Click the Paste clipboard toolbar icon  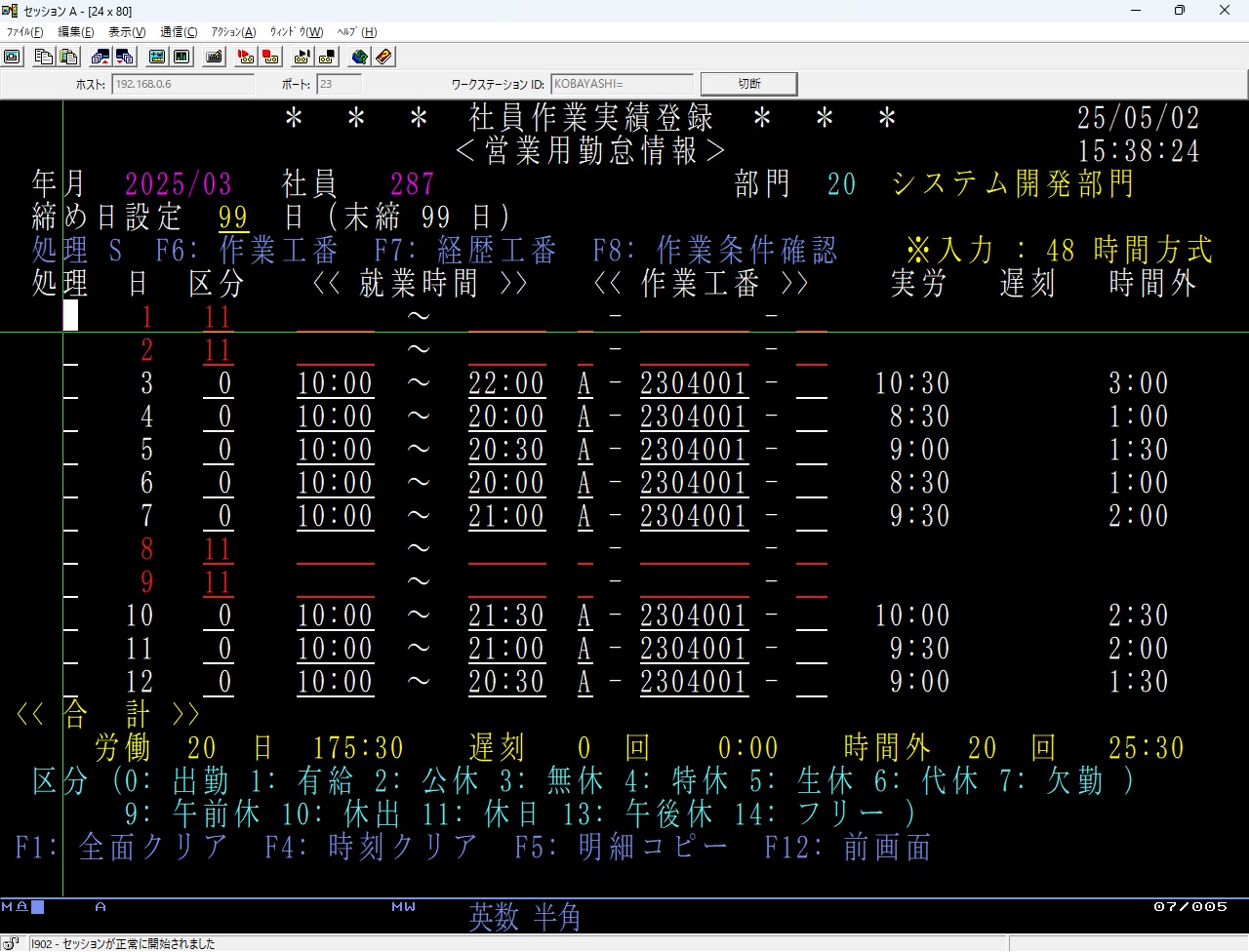tap(67, 57)
